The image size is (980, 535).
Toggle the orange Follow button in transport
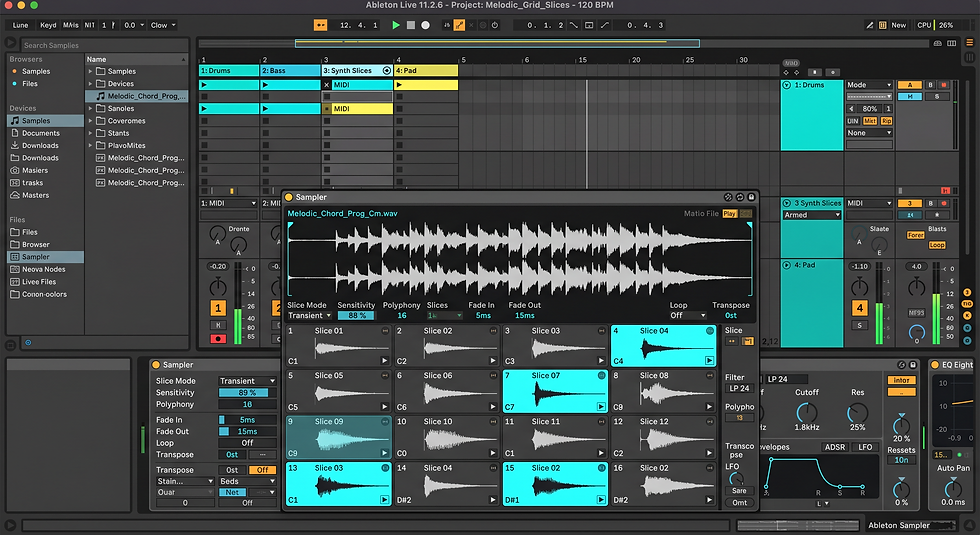[x=321, y=25]
